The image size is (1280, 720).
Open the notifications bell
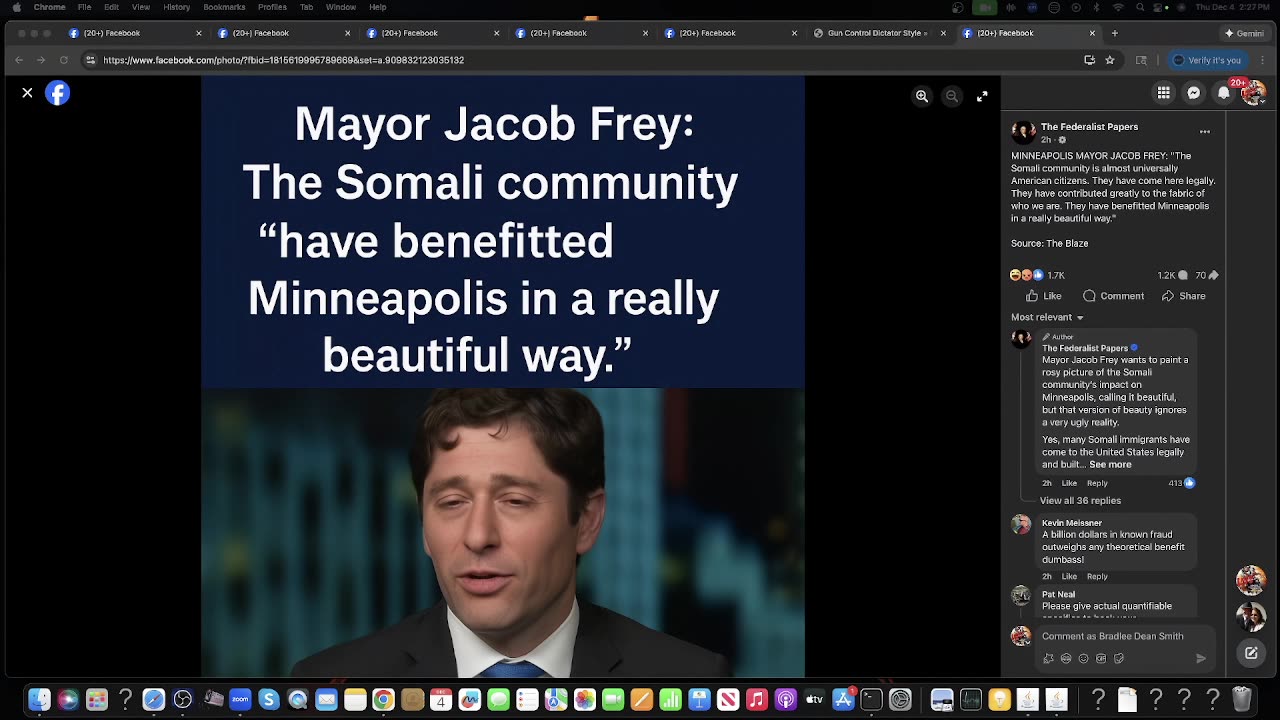pos(1224,93)
